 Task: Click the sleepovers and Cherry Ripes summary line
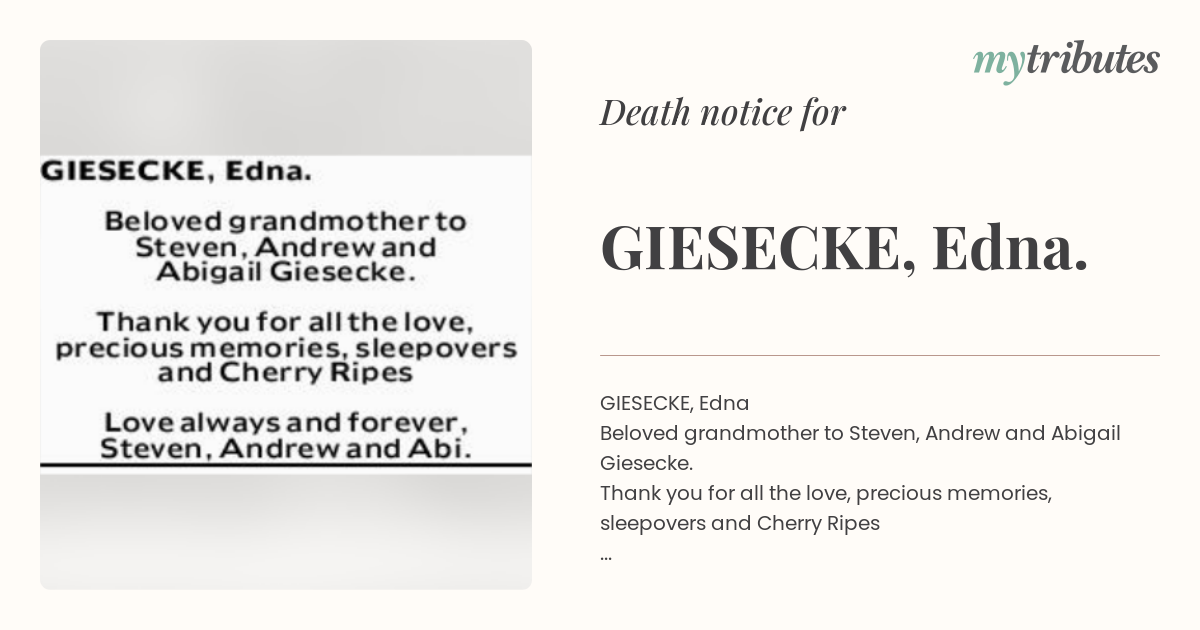click(x=740, y=523)
